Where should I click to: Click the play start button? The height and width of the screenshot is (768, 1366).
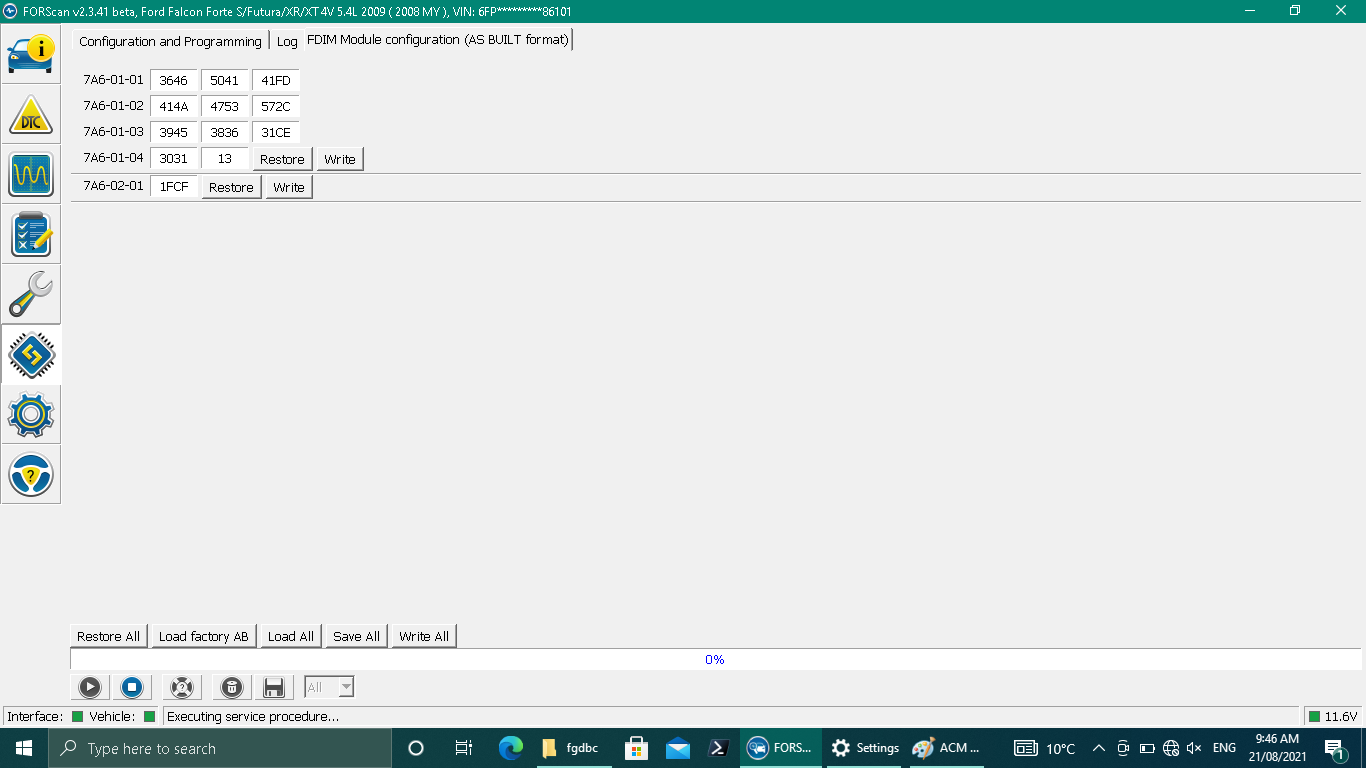pos(90,687)
